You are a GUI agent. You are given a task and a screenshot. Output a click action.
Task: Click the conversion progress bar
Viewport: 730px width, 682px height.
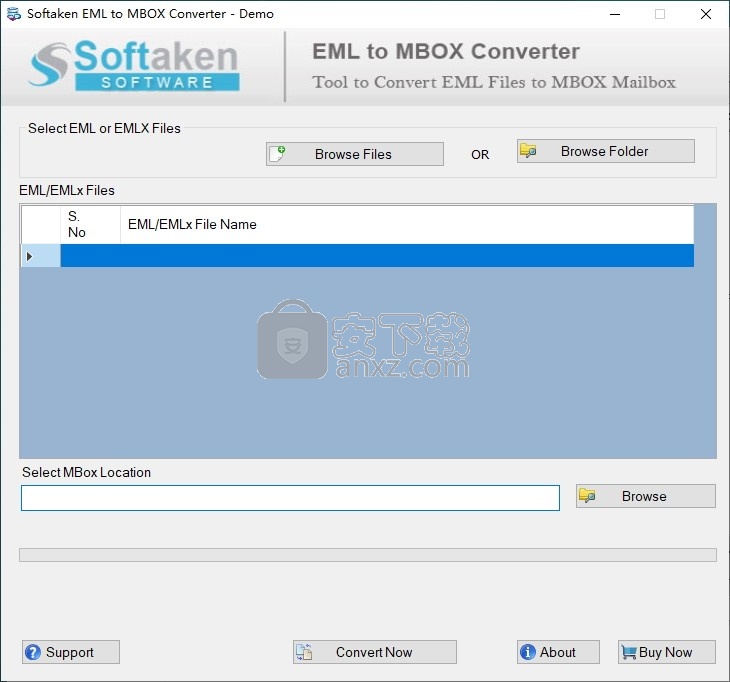point(368,555)
